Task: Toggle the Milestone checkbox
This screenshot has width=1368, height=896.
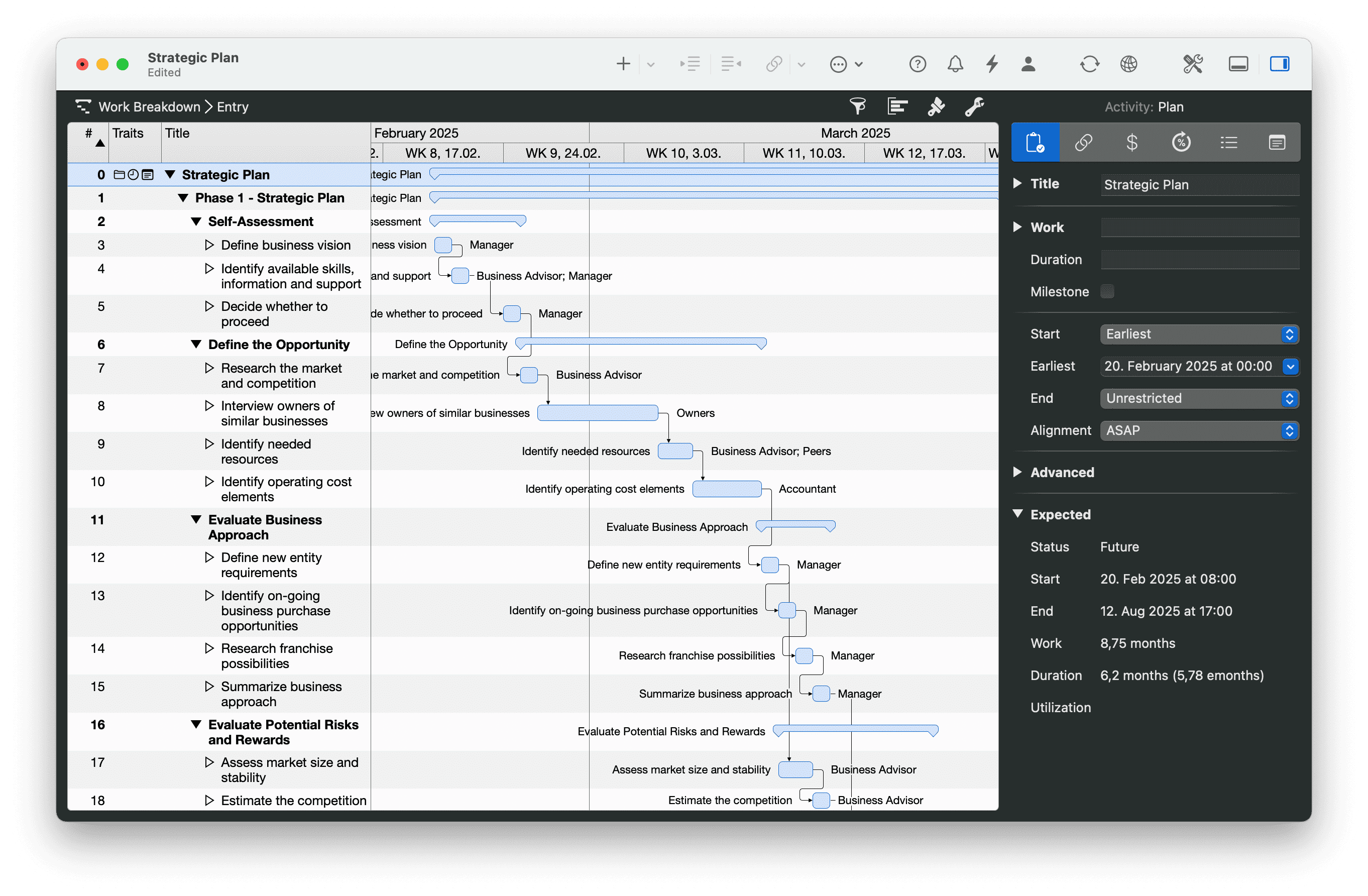Action: click(1109, 291)
